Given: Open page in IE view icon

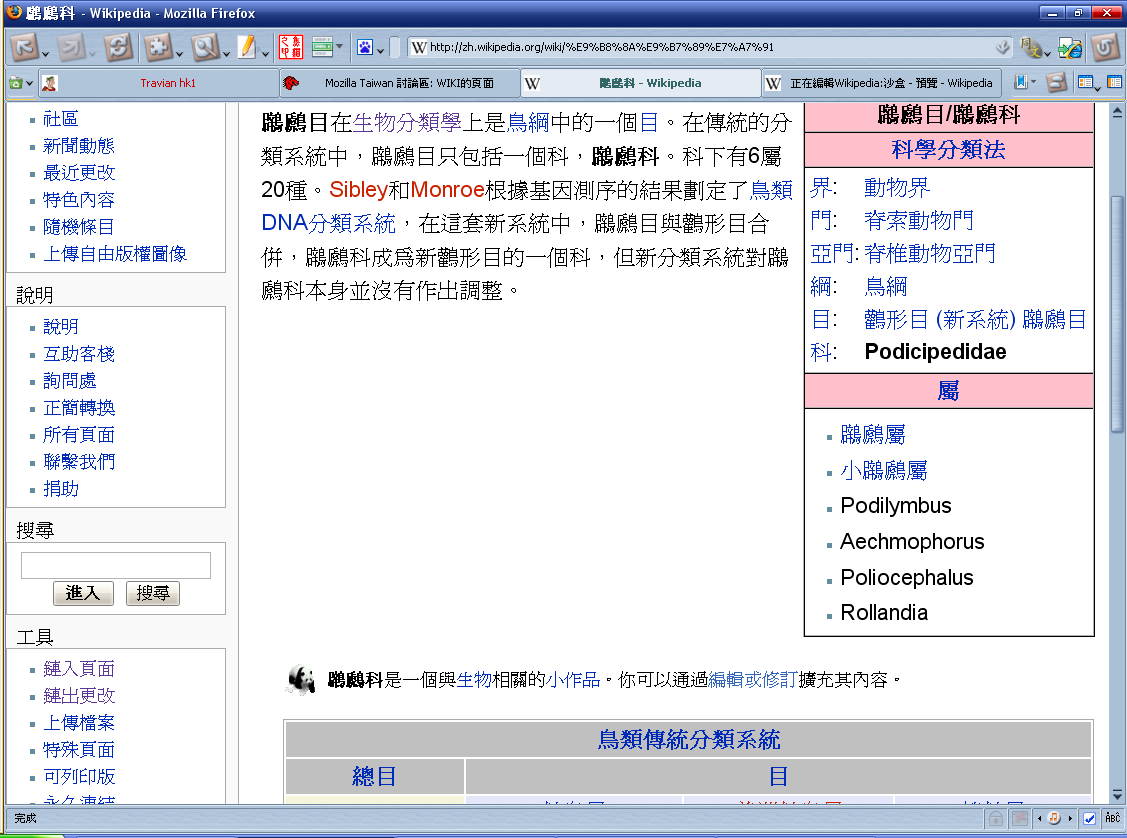Looking at the screenshot, I should [1070, 47].
